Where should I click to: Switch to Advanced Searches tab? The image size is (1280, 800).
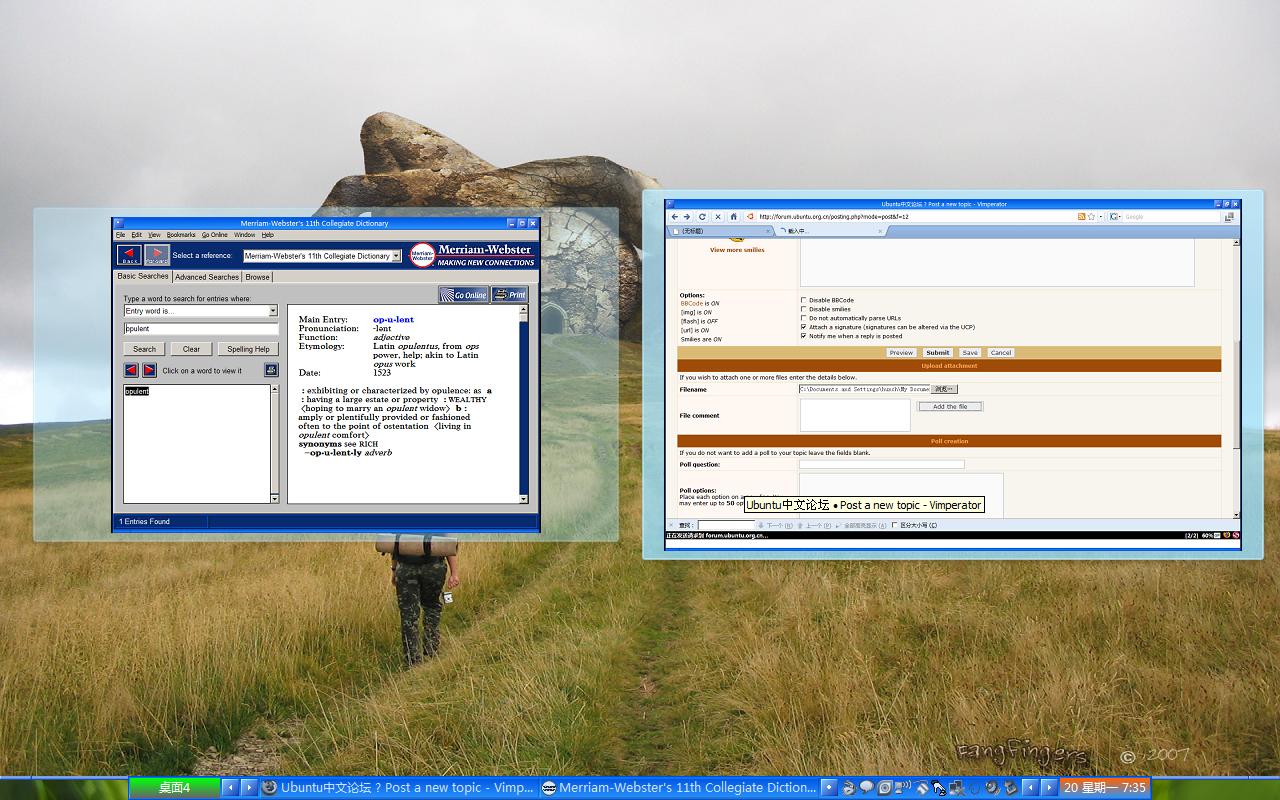click(207, 277)
